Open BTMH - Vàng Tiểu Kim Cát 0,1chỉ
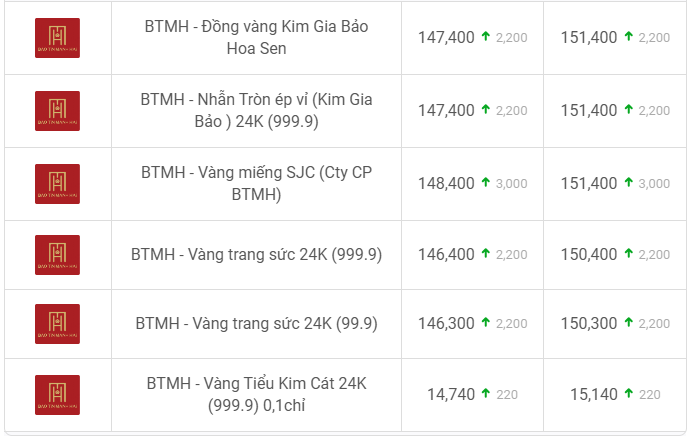Viewport: 700px width, 436px height. tap(256, 394)
